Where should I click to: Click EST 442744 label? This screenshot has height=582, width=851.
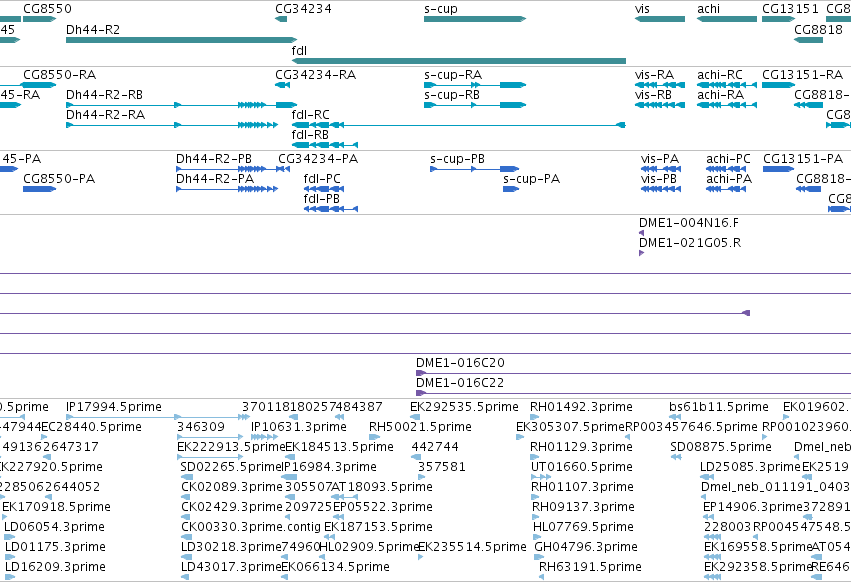435,447
